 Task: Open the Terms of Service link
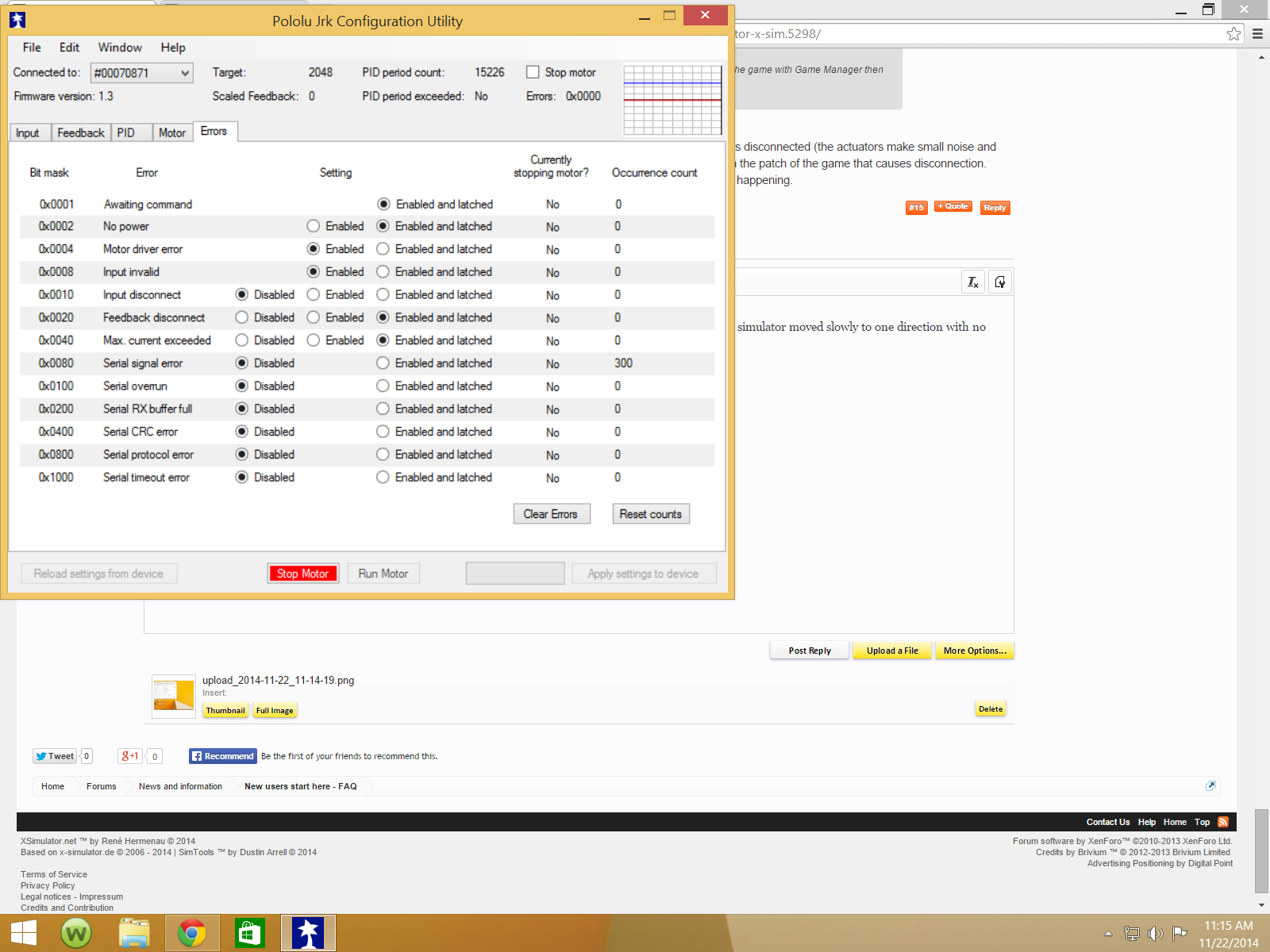[54, 874]
